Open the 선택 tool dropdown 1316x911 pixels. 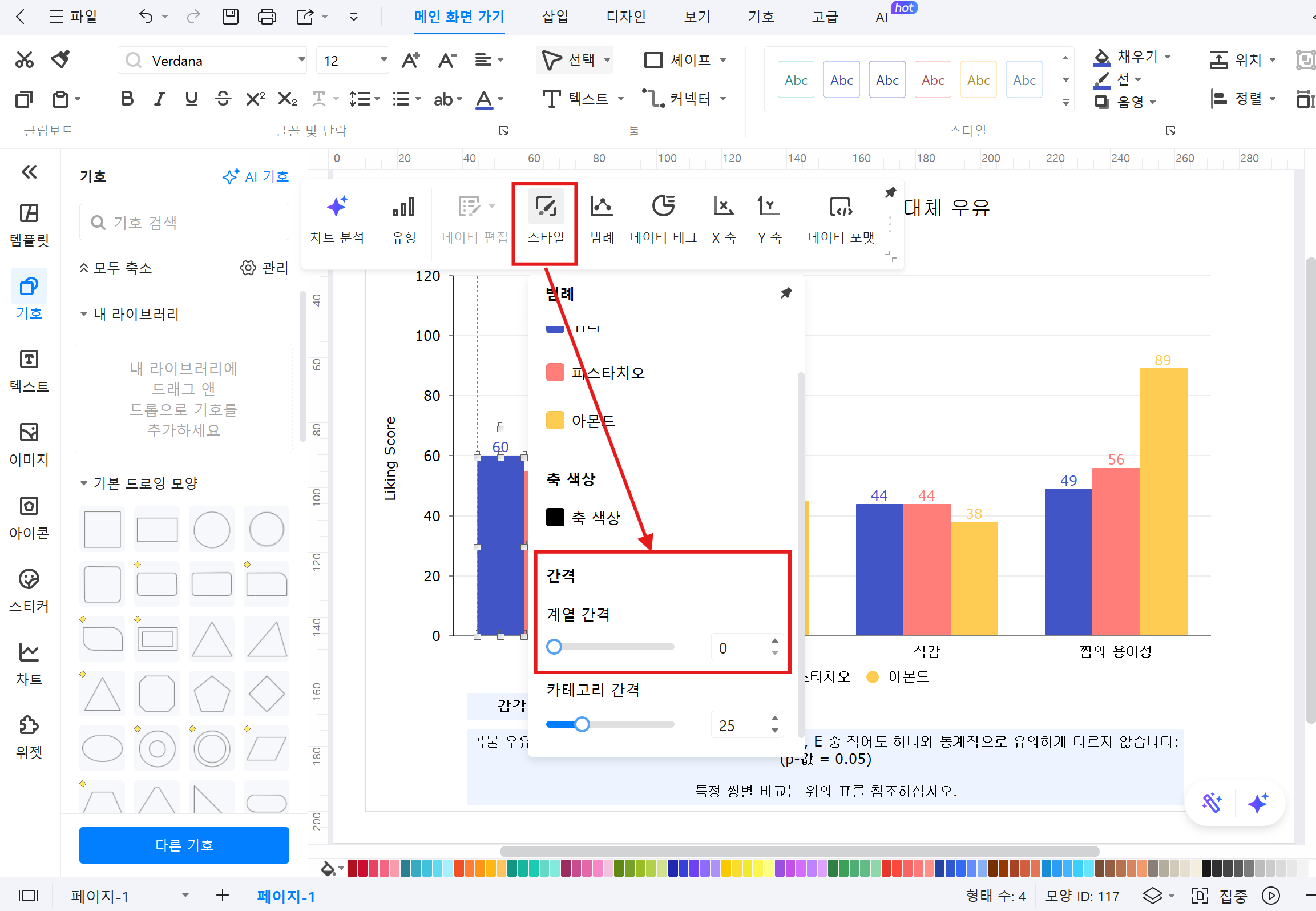[x=607, y=60]
